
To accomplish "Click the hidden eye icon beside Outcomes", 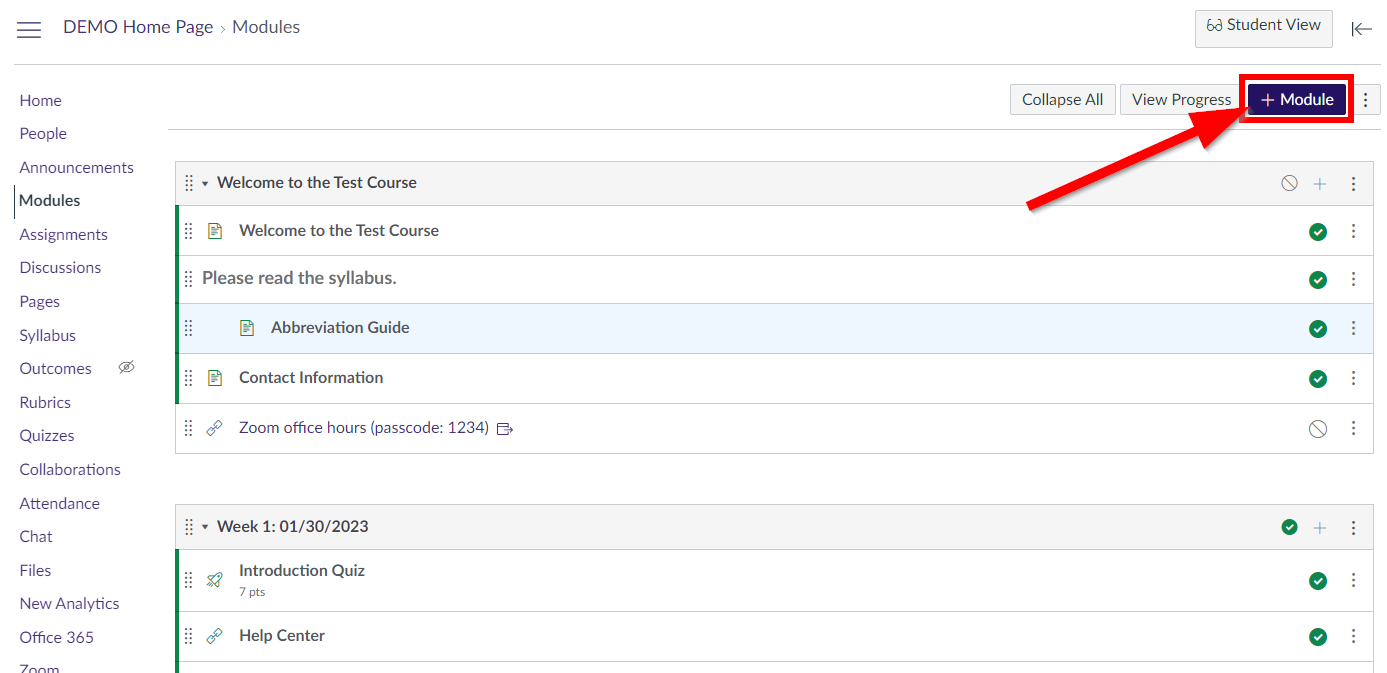I will pyautogui.click(x=126, y=368).
